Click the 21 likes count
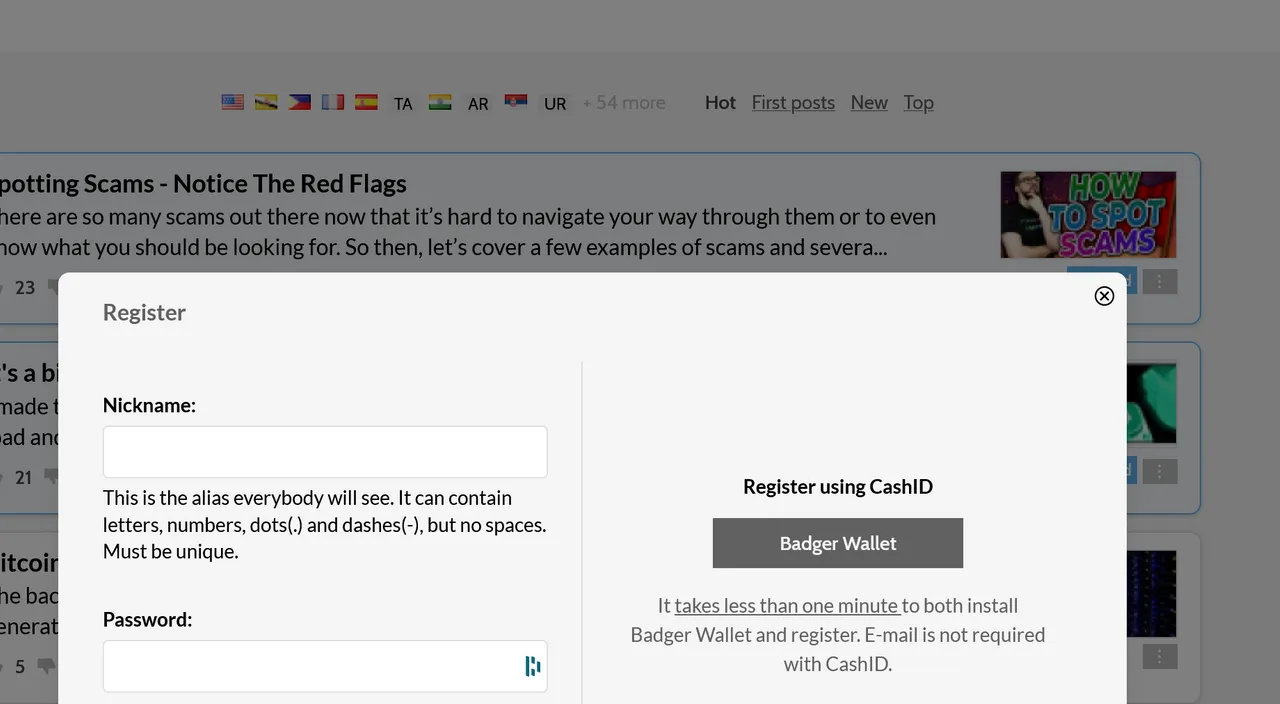 click(x=24, y=478)
